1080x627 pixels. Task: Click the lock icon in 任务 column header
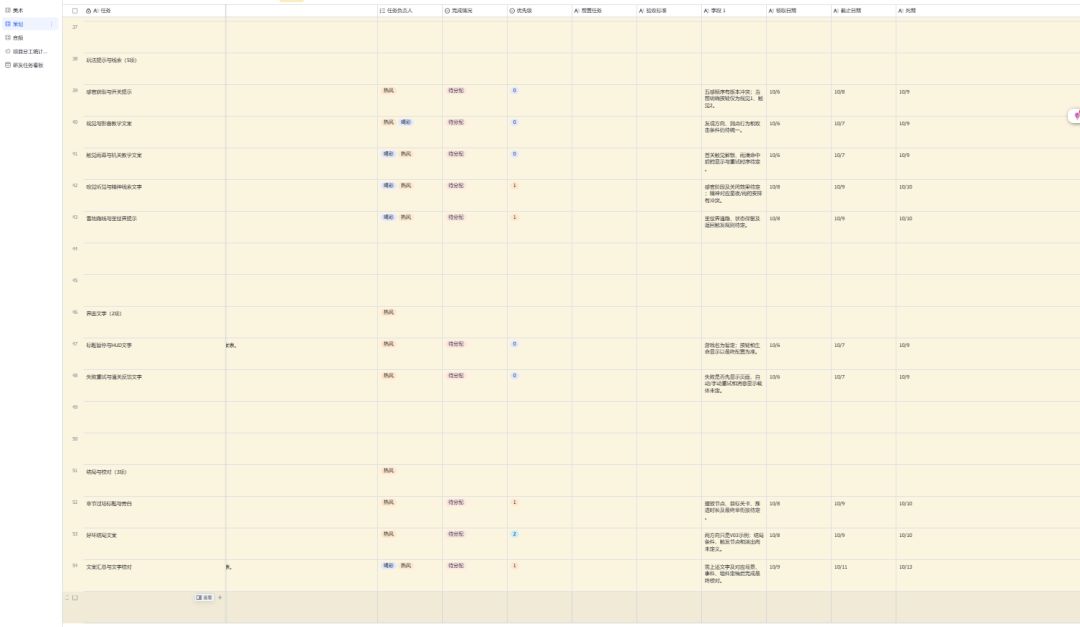(89, 11)
